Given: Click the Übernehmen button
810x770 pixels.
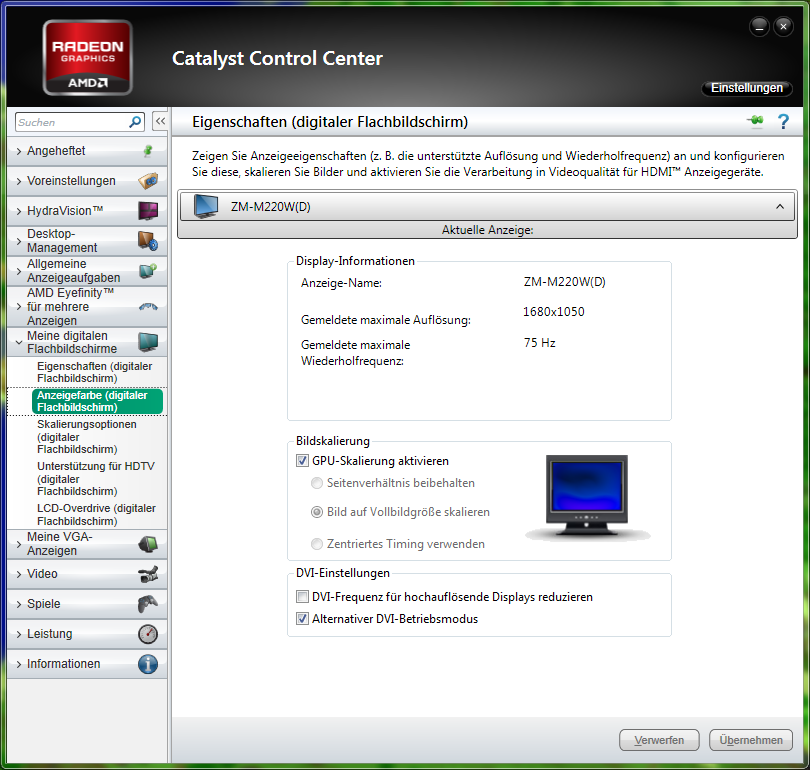Looking at the screenshot, I should point(751,740).
